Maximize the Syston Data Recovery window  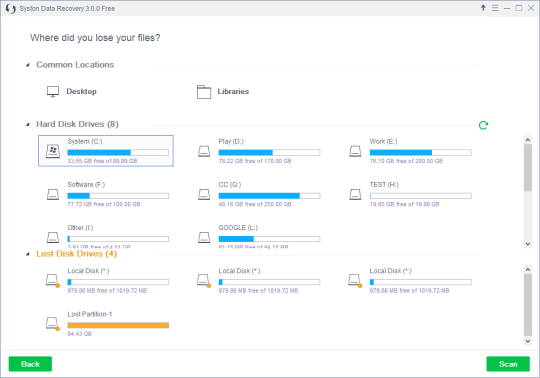click(x=519, y=8)
